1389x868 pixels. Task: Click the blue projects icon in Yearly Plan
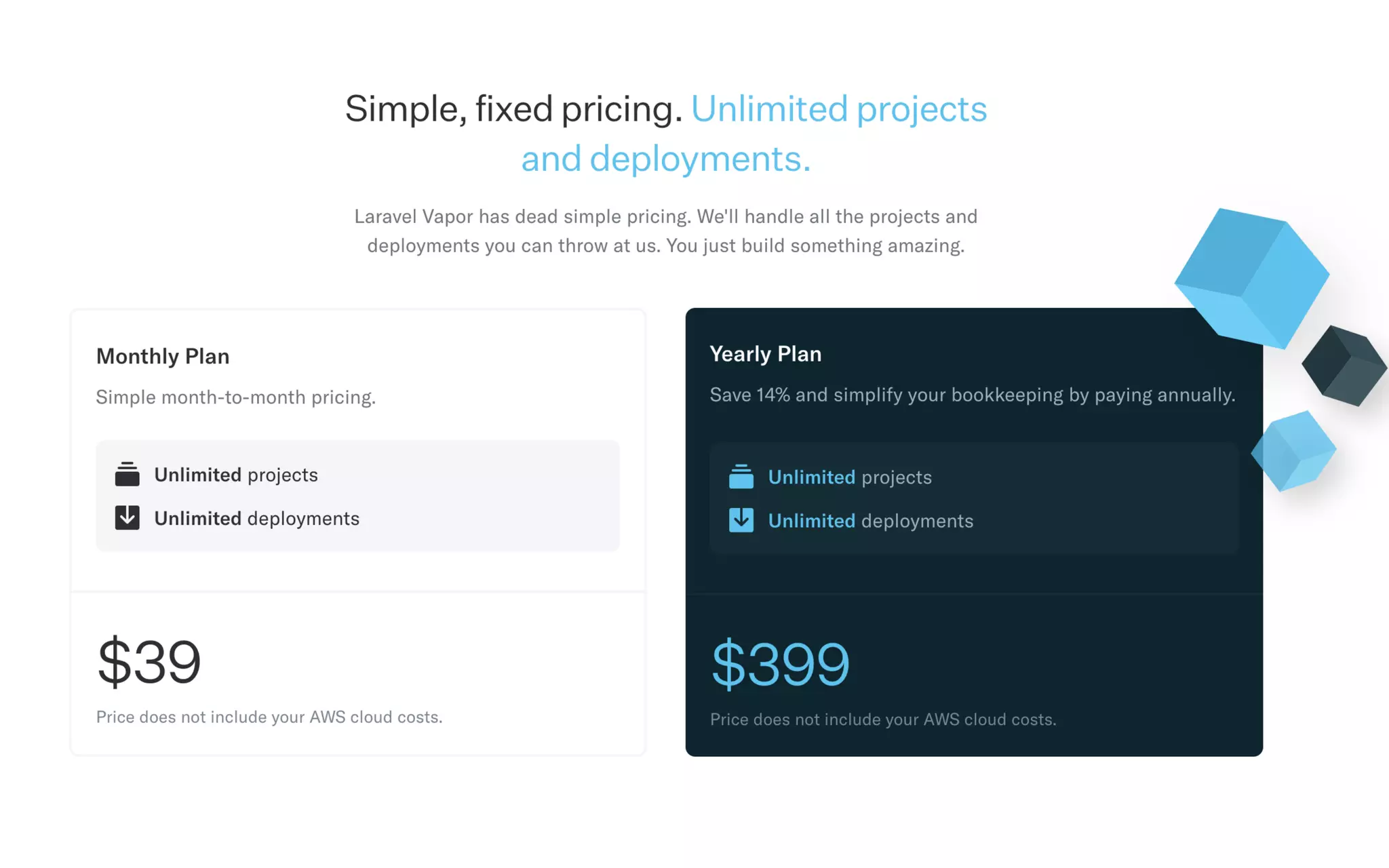(741, 477)
